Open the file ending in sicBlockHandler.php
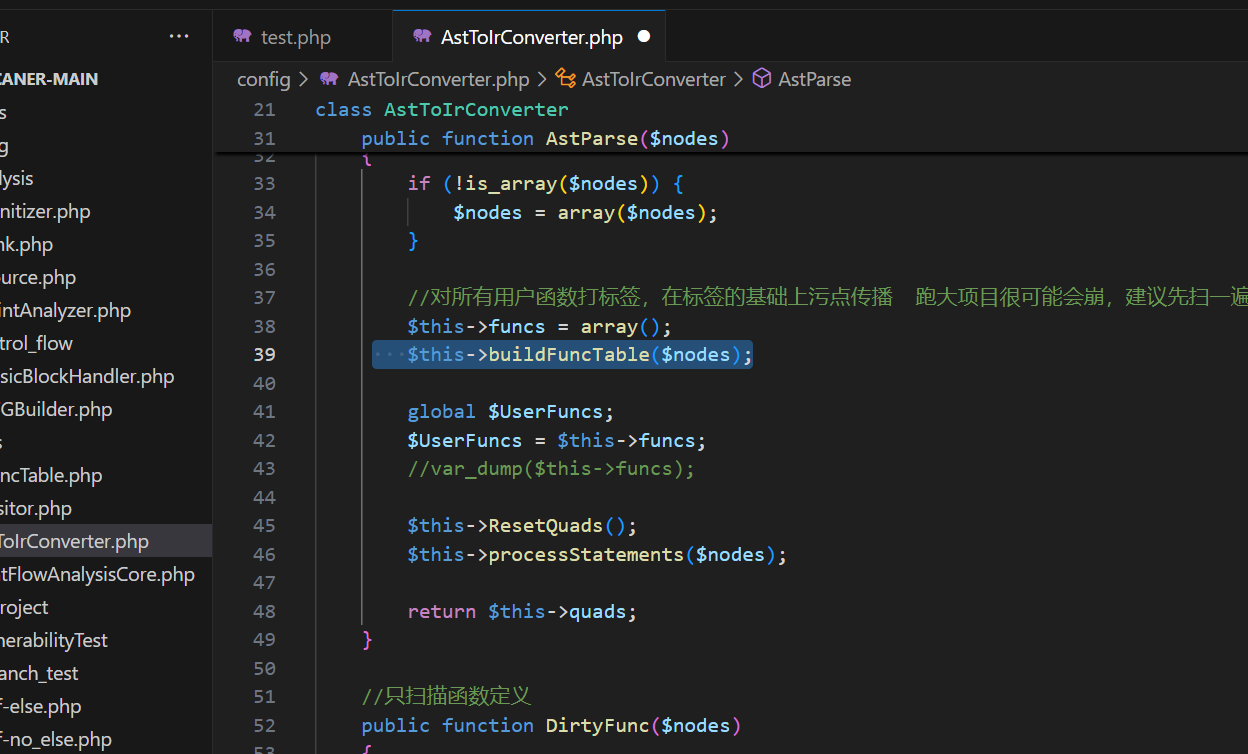The width and height of the screenshot is (1248, 754). click(x=87, y=376)
